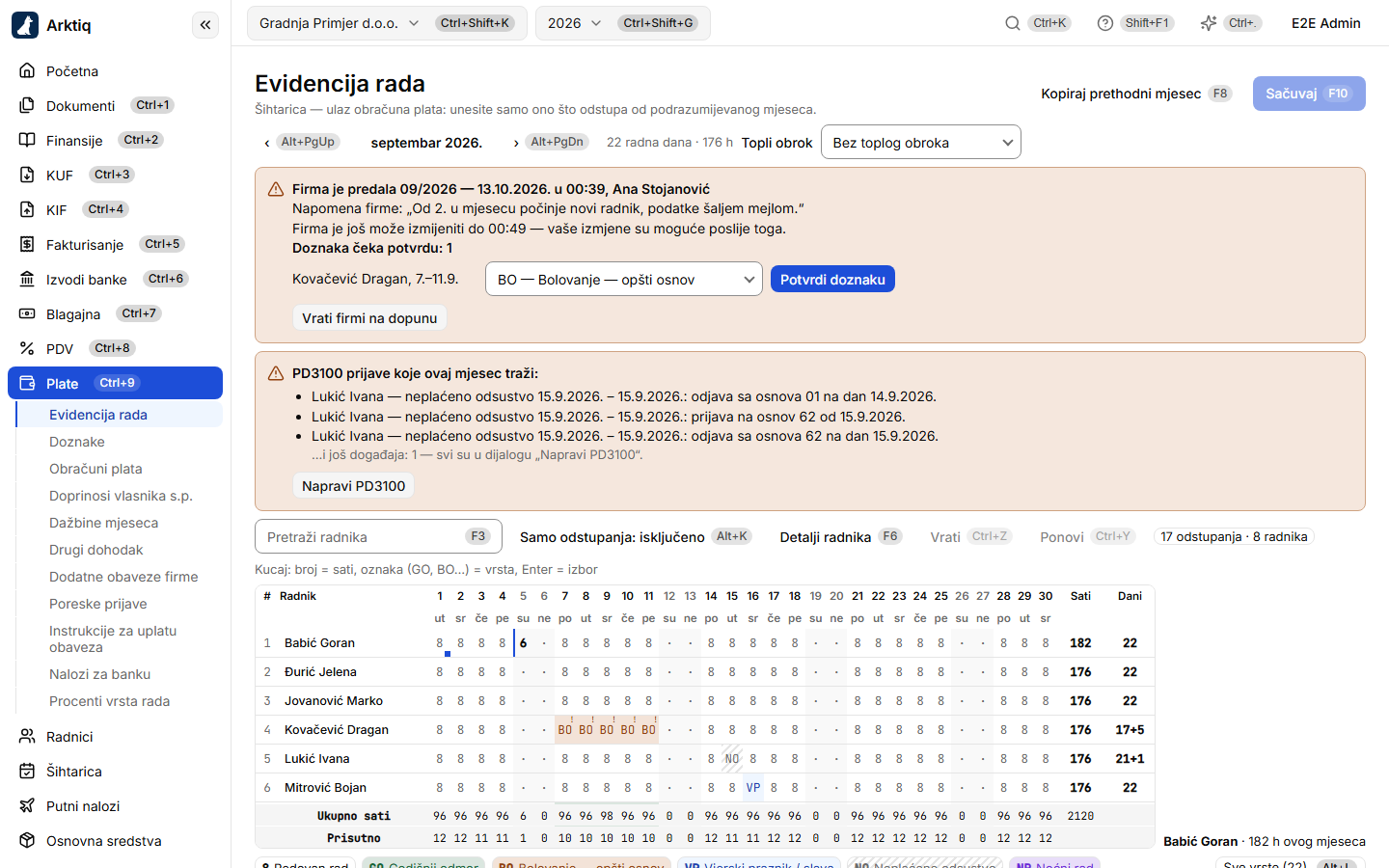The image size is (1389, 868).
Task: Open the BO Bolovanje doznaka type dropdown
Action: pos(624,280)
